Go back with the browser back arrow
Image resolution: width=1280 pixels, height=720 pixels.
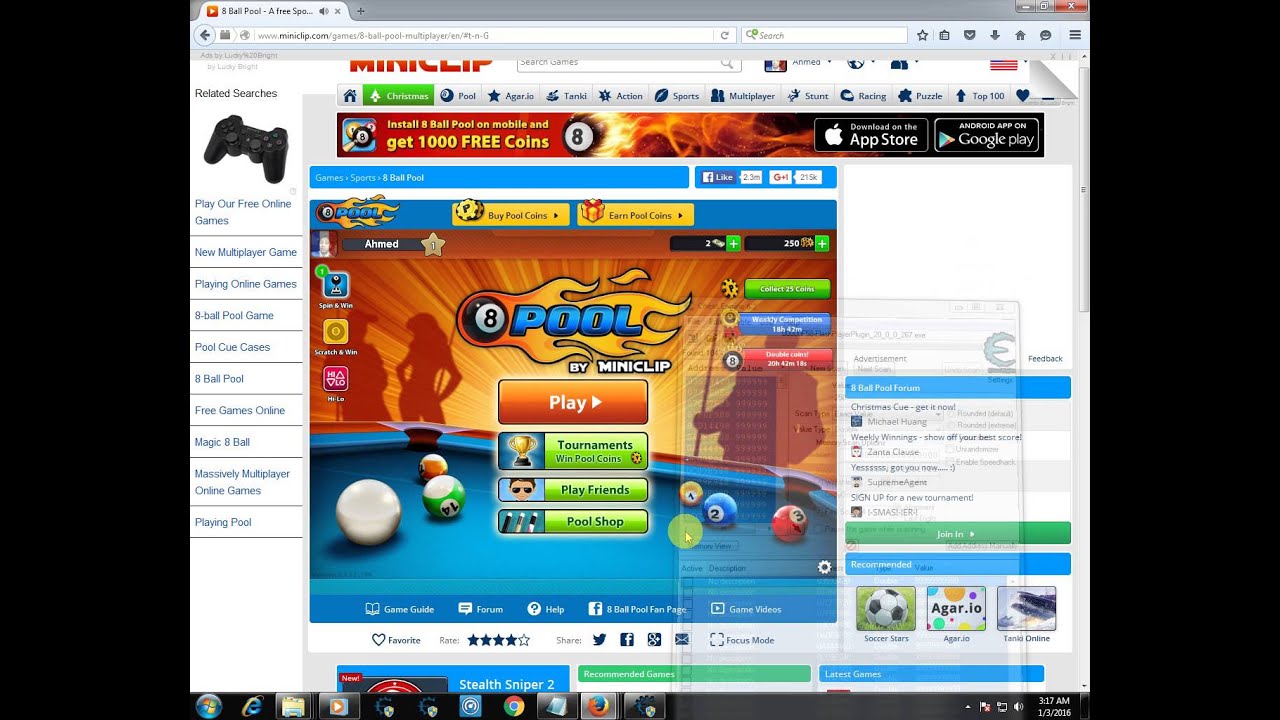(204, 35)
